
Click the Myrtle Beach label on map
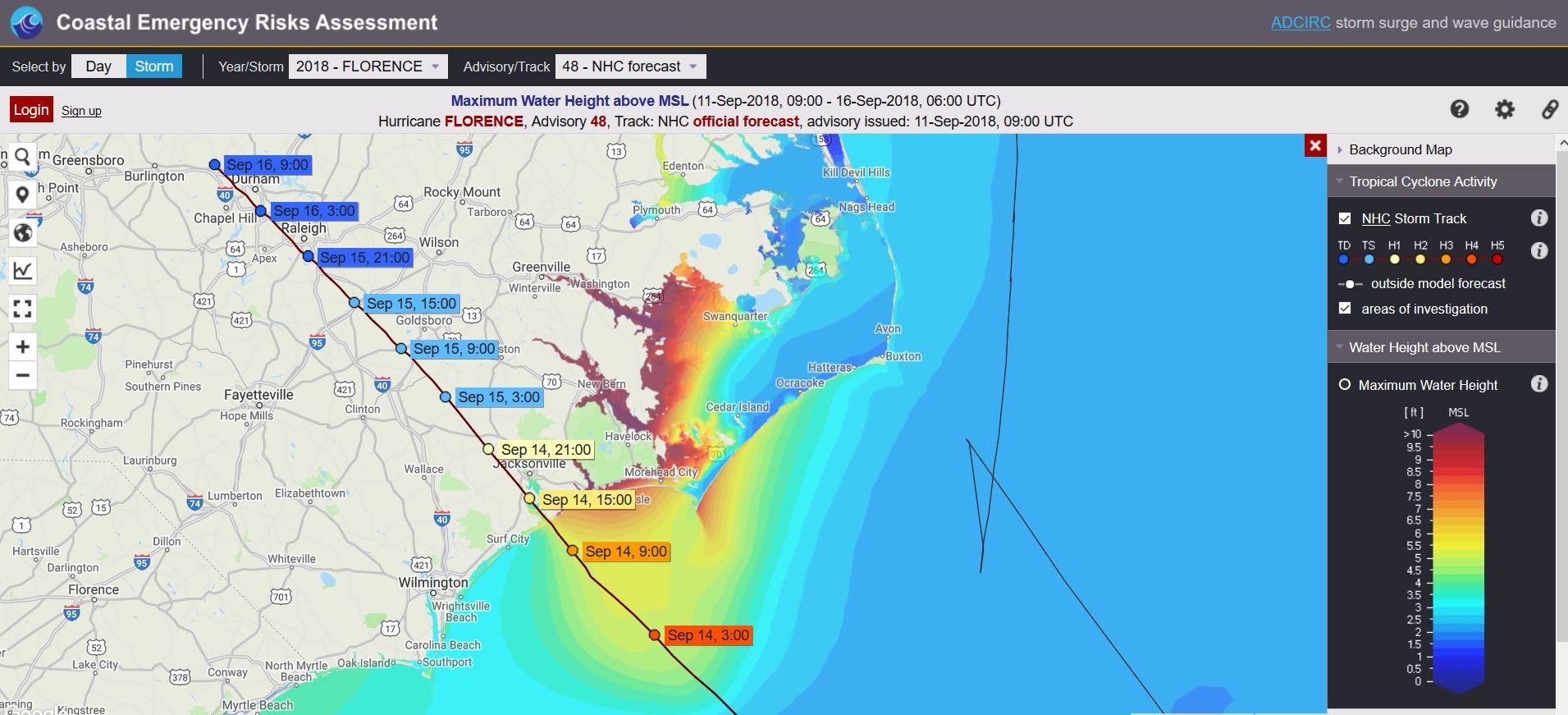[258, 705]
